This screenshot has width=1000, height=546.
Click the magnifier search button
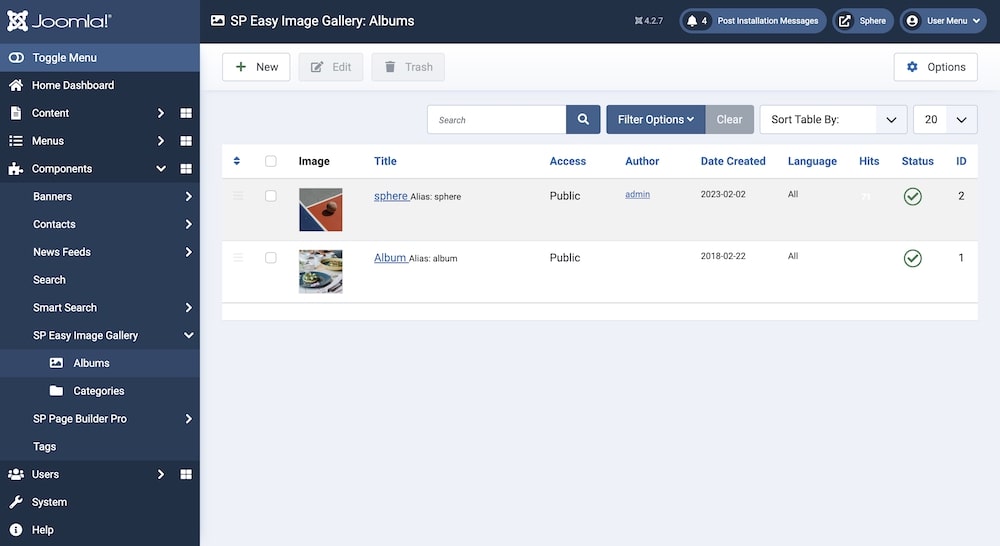[x=583, y=120]
